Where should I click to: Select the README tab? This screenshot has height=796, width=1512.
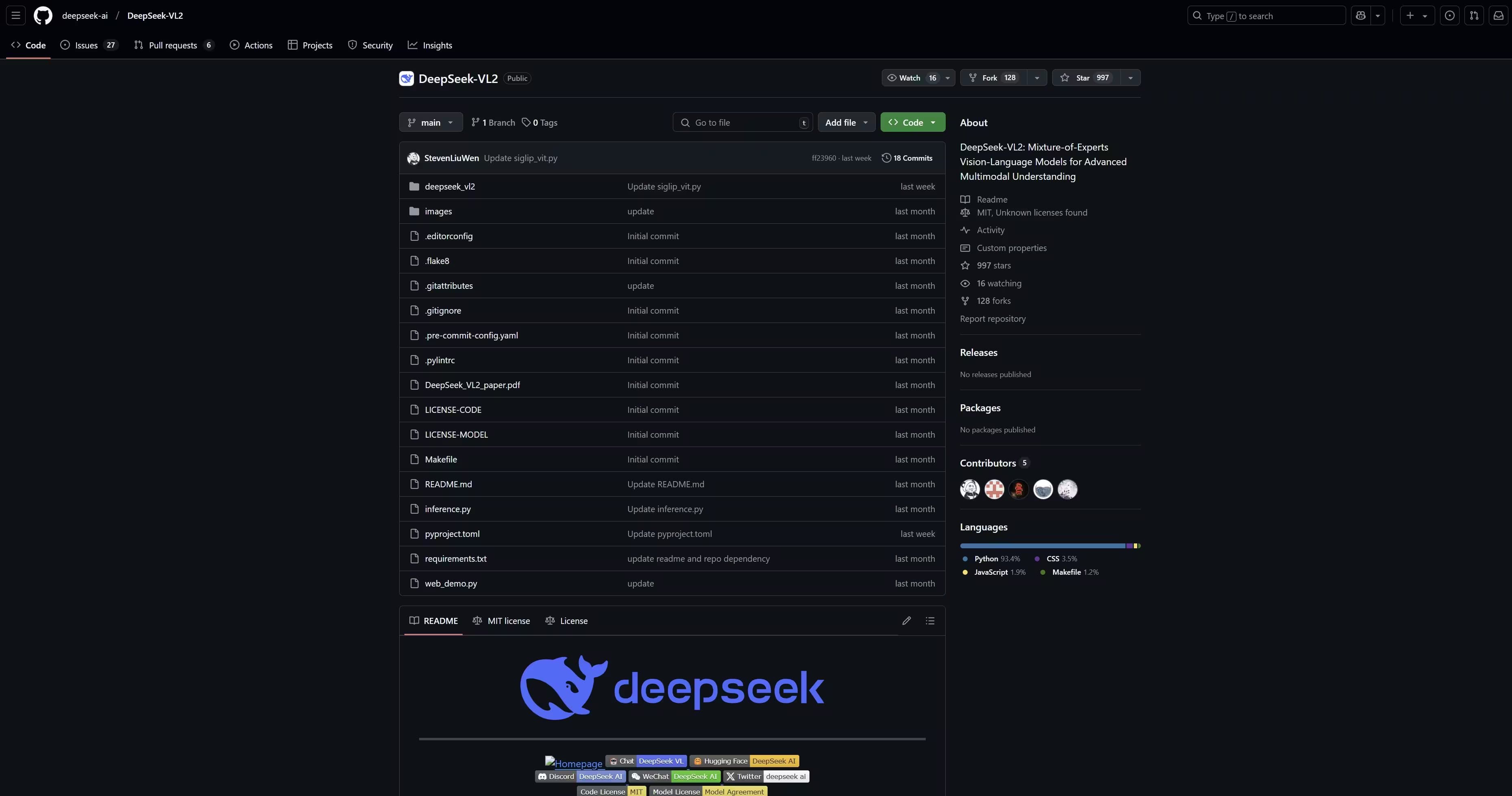[433, 620]
